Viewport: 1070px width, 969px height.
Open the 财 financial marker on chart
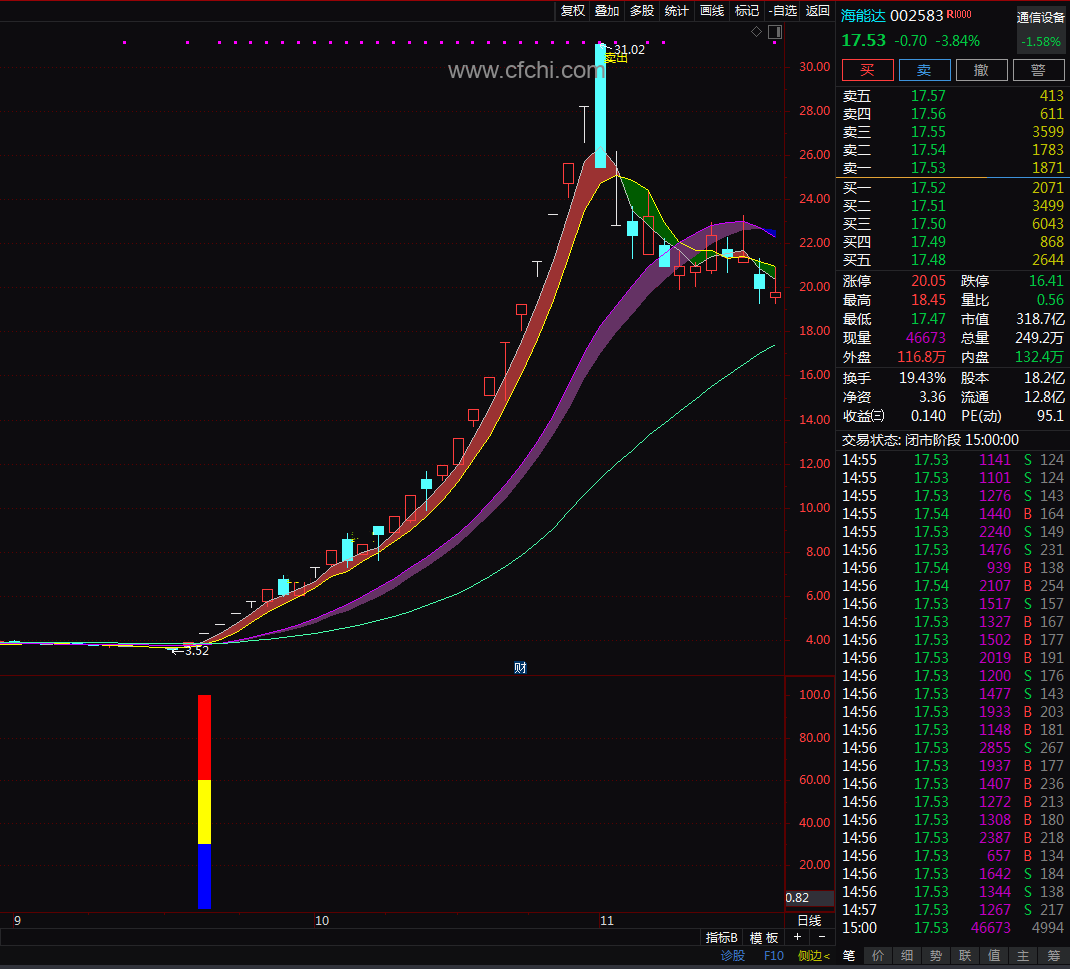pos(520,667)
